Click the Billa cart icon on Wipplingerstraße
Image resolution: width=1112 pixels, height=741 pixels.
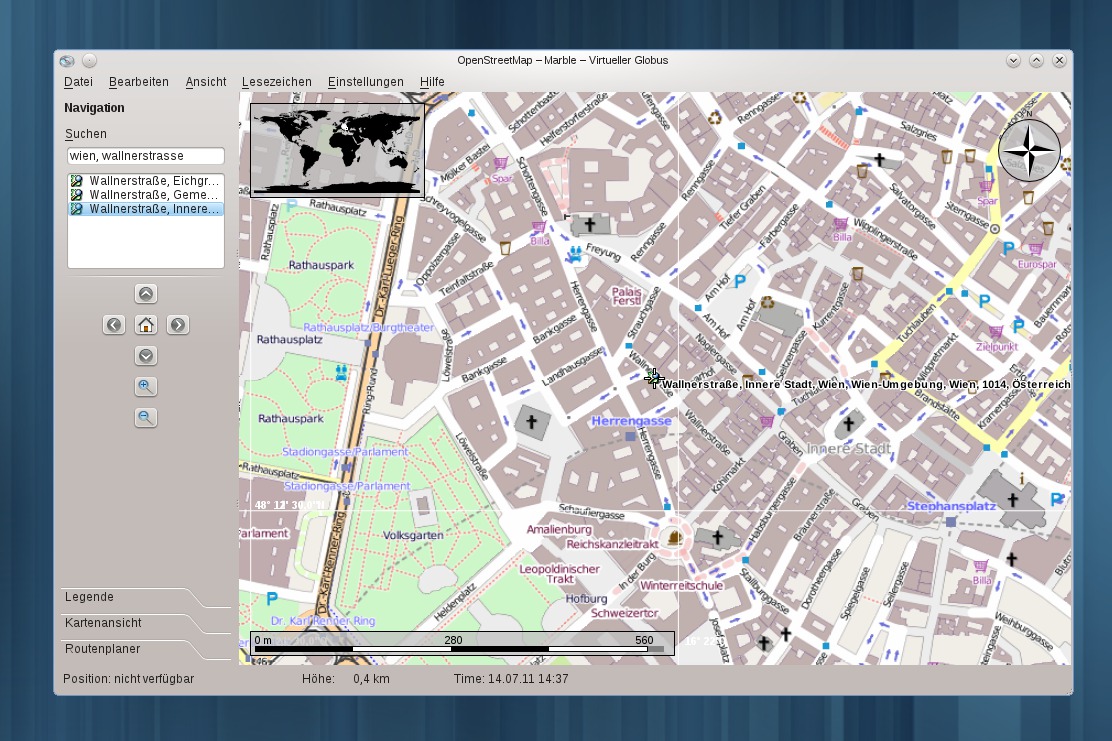(x=840, y=225)
